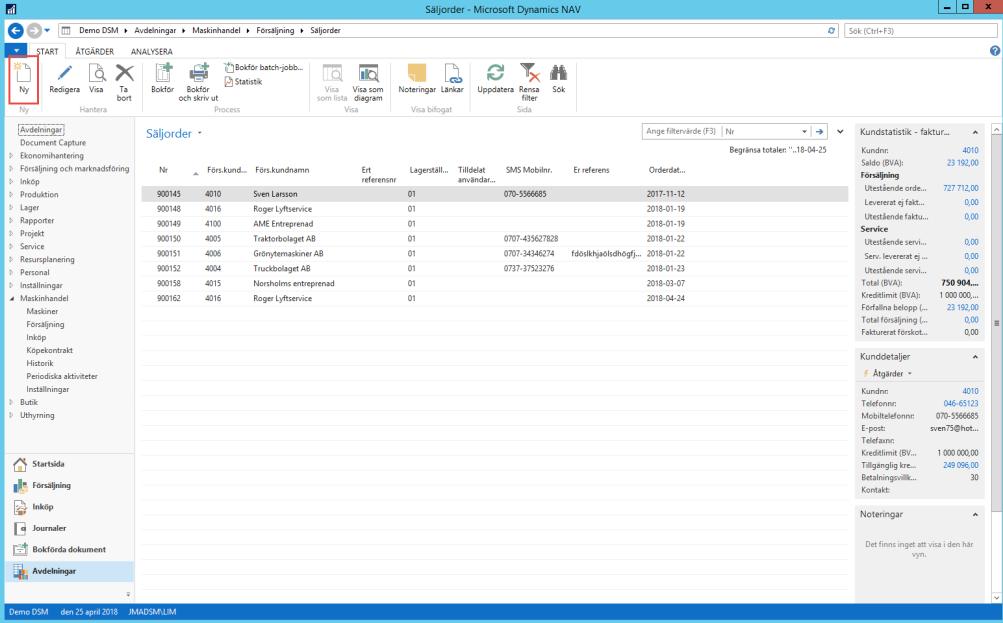Collapse the Noteringar factbox
This screenshot has width=1003, height=623.
pos(975,514)
